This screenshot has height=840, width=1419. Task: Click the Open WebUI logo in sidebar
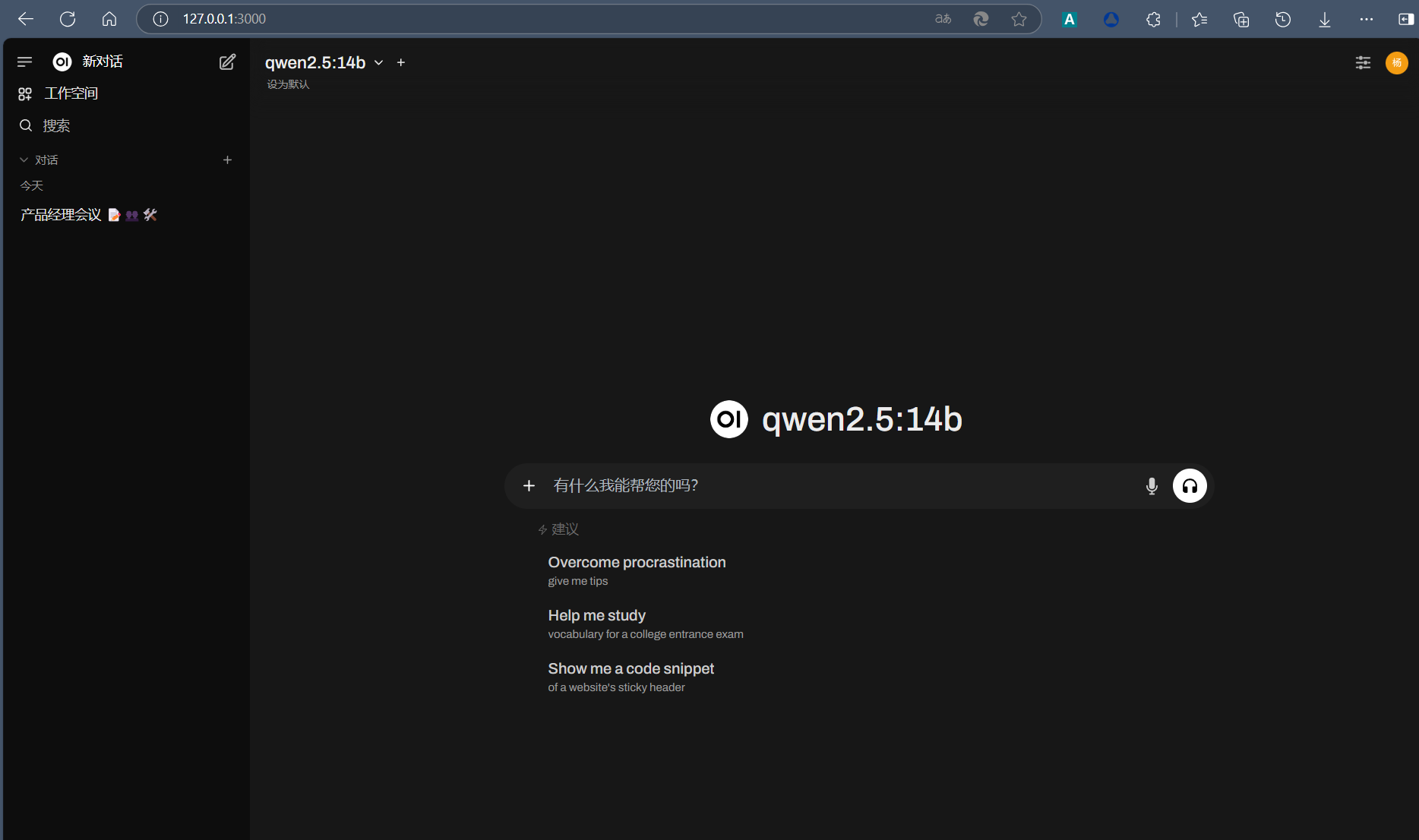tap(62, 62)
